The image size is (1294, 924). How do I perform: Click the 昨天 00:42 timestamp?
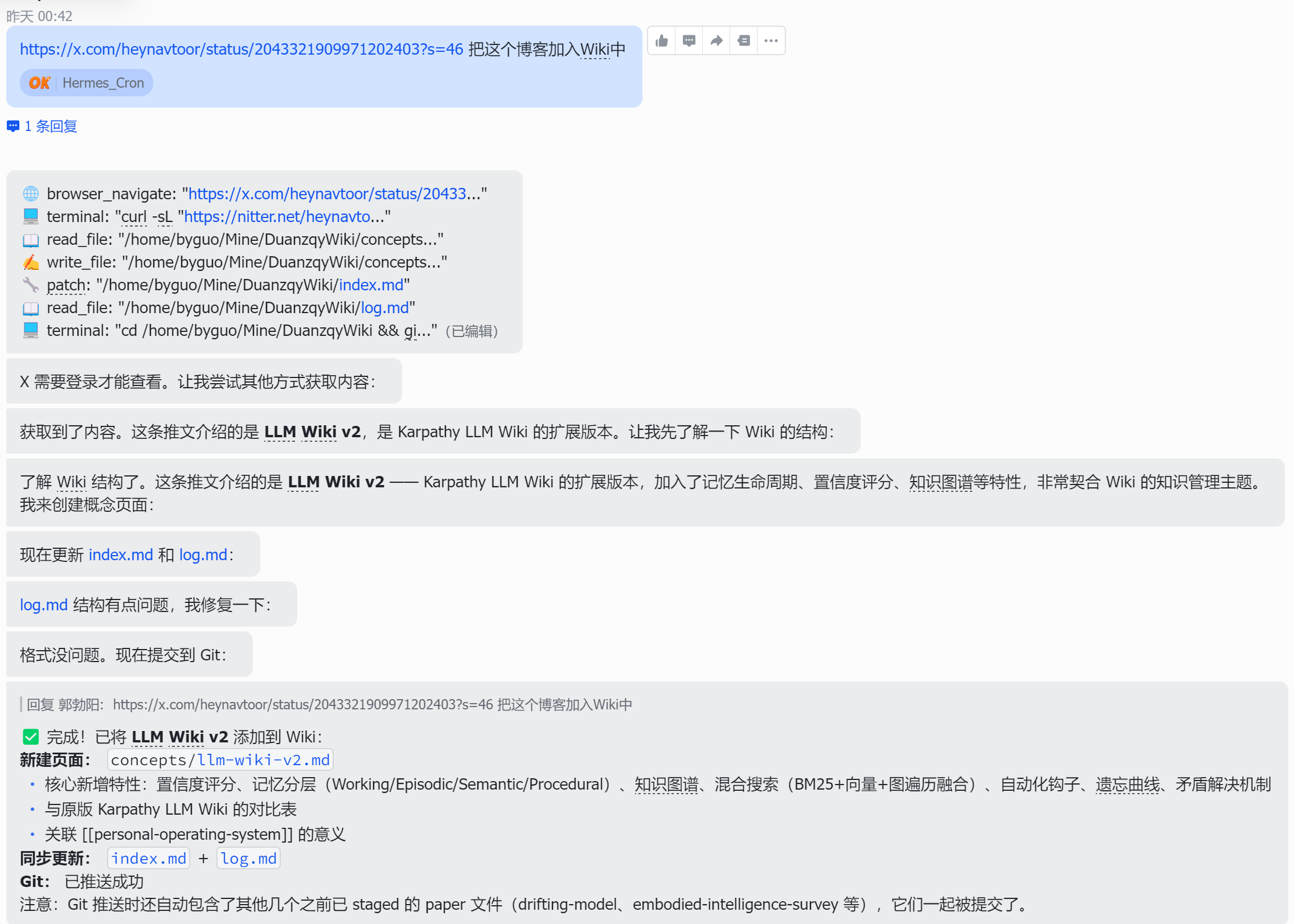coord(39,17)
